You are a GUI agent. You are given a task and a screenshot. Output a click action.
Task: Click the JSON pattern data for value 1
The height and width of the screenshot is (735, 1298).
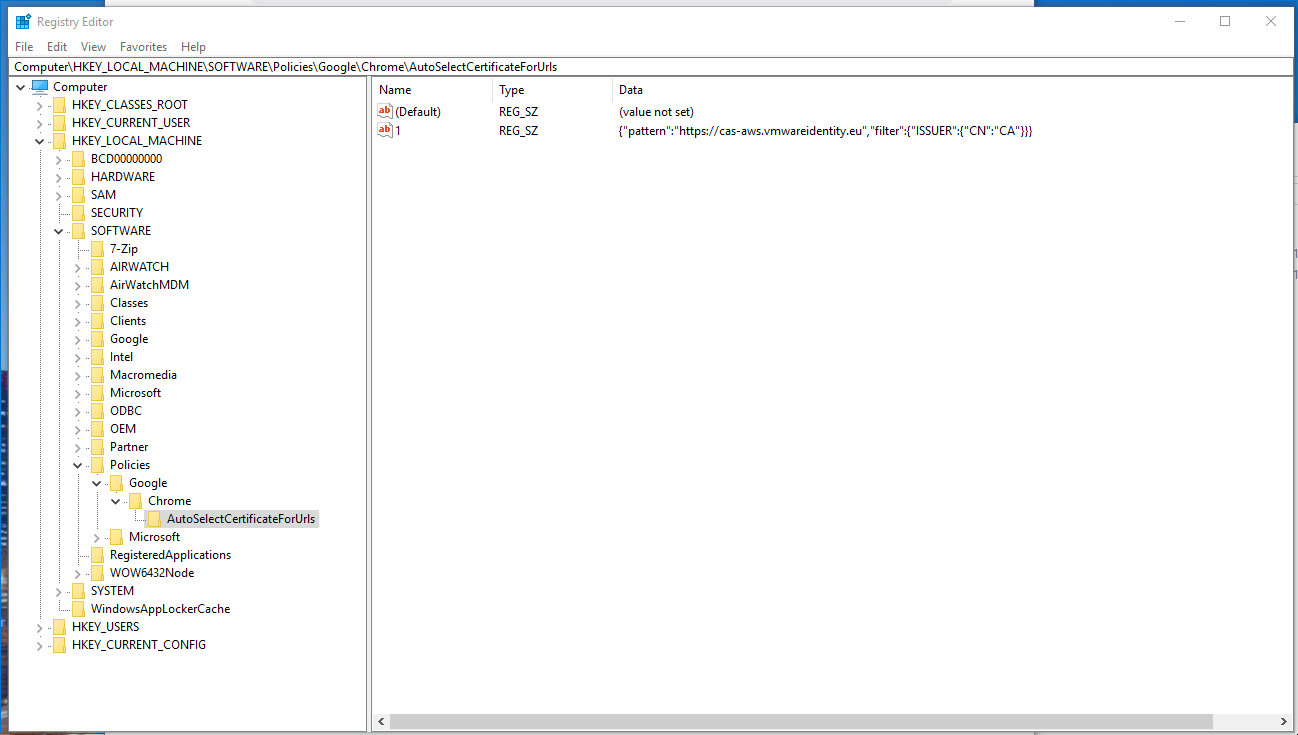(825, 131)
